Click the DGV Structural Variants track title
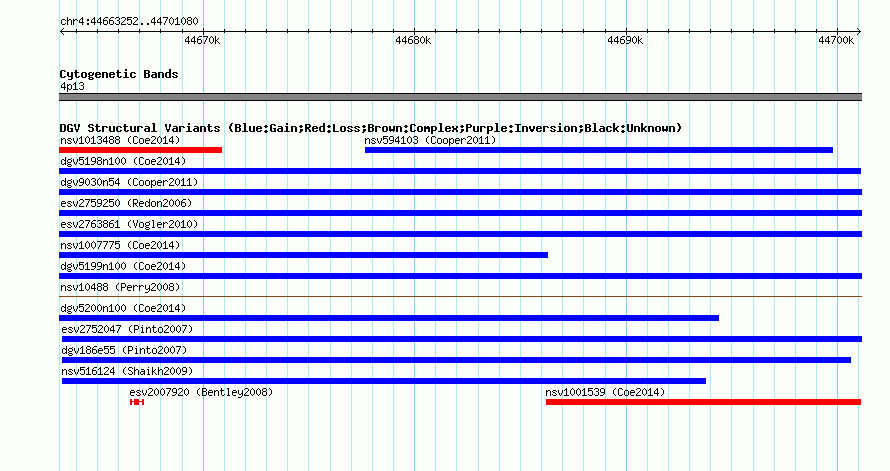The image size is (890, 471). (370, 128)
